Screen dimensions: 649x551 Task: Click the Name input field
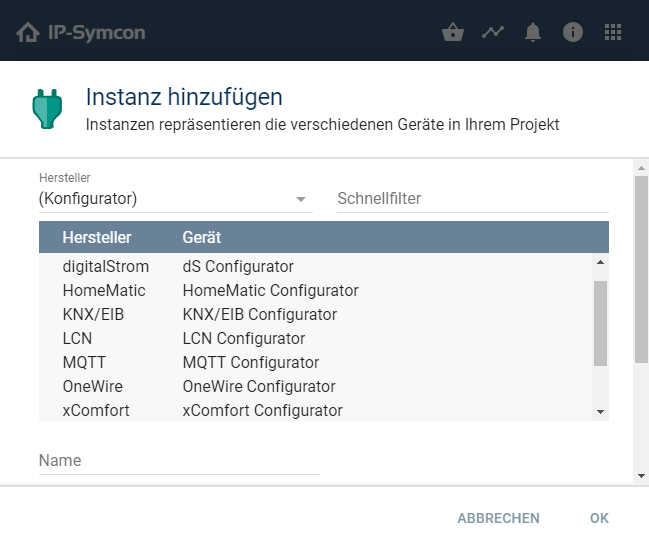(179, 461)
